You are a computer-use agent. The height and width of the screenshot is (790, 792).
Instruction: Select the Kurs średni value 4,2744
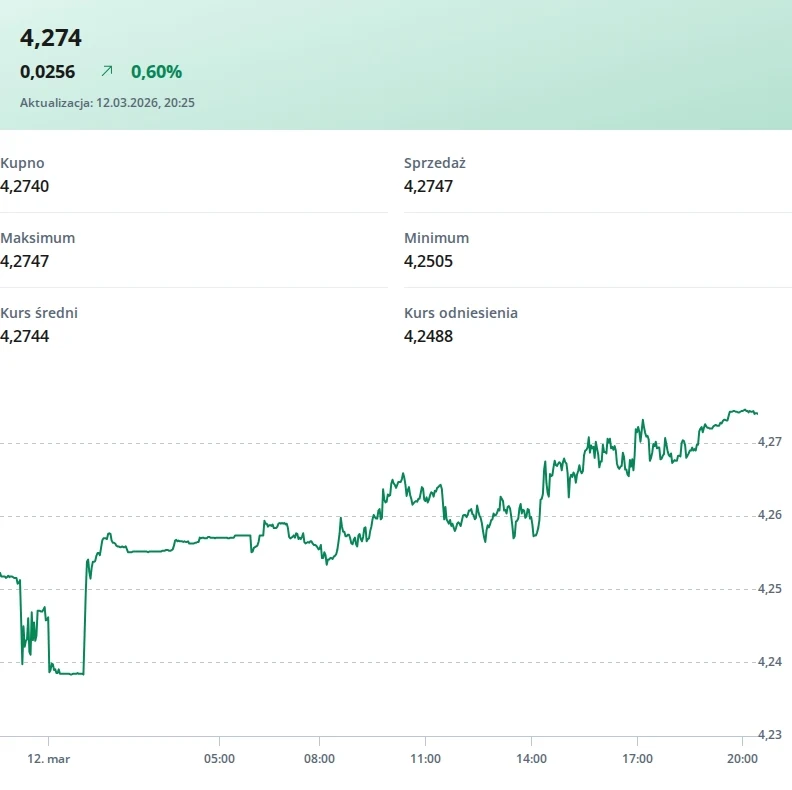[25, 336]
